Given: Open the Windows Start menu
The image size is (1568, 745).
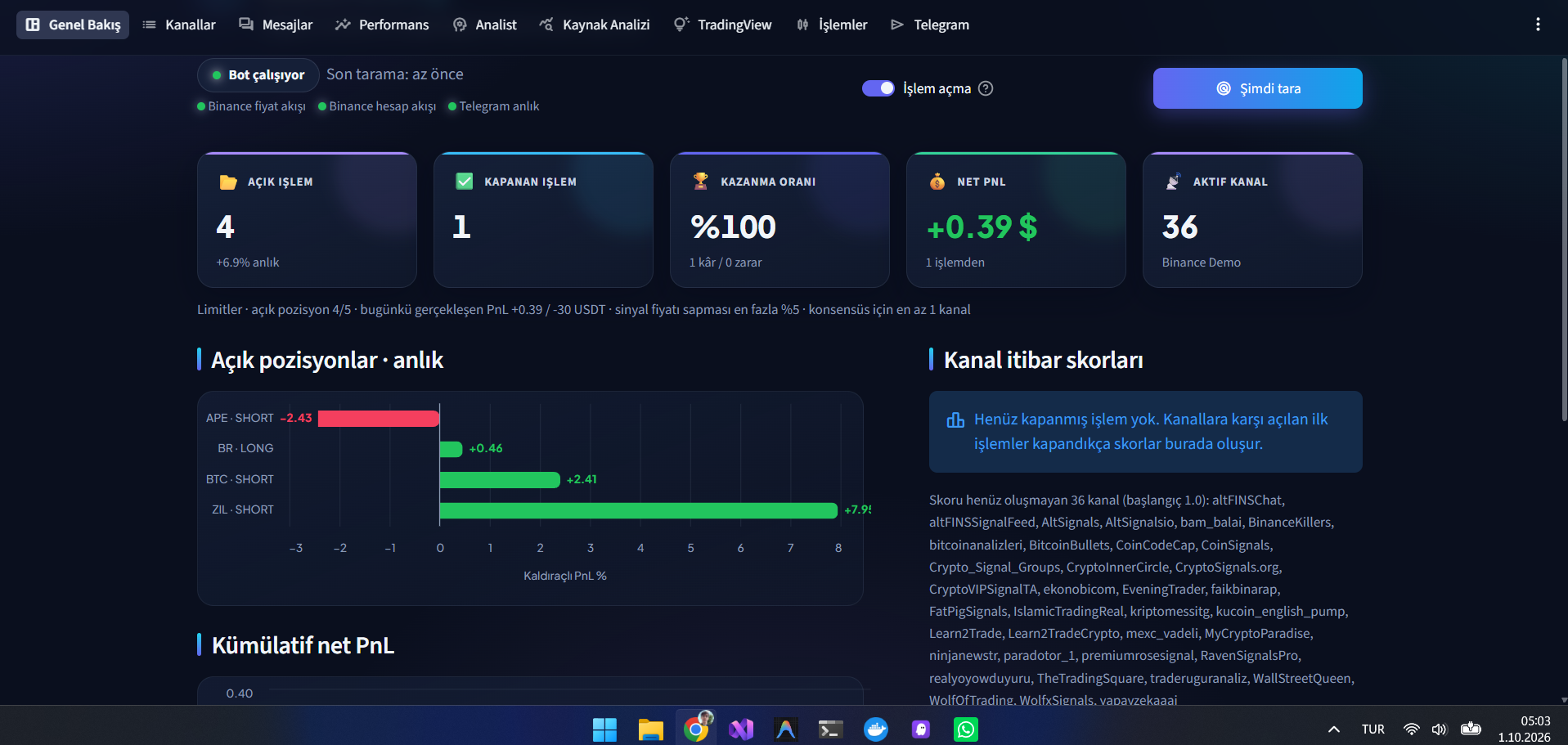Looking at the screenshot, I should pyautogui.click(x=604, y=729).
